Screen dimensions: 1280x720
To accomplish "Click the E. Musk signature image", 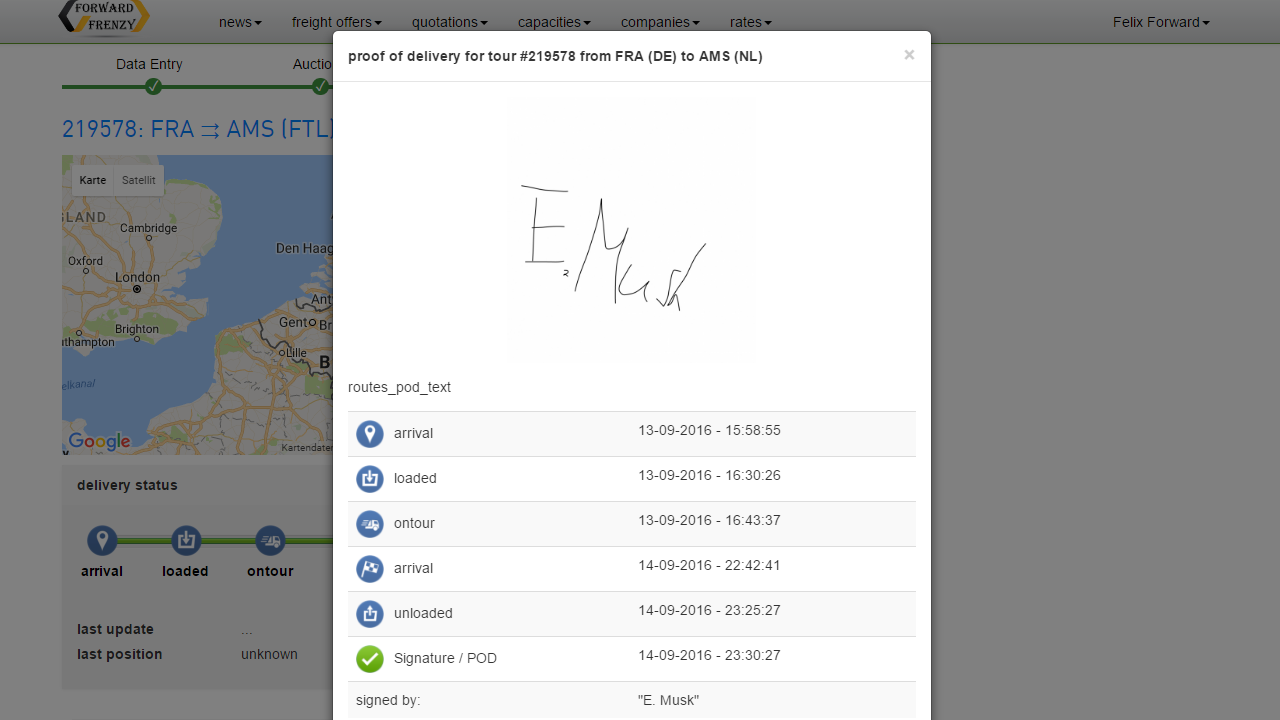I will tap(632, 231).
